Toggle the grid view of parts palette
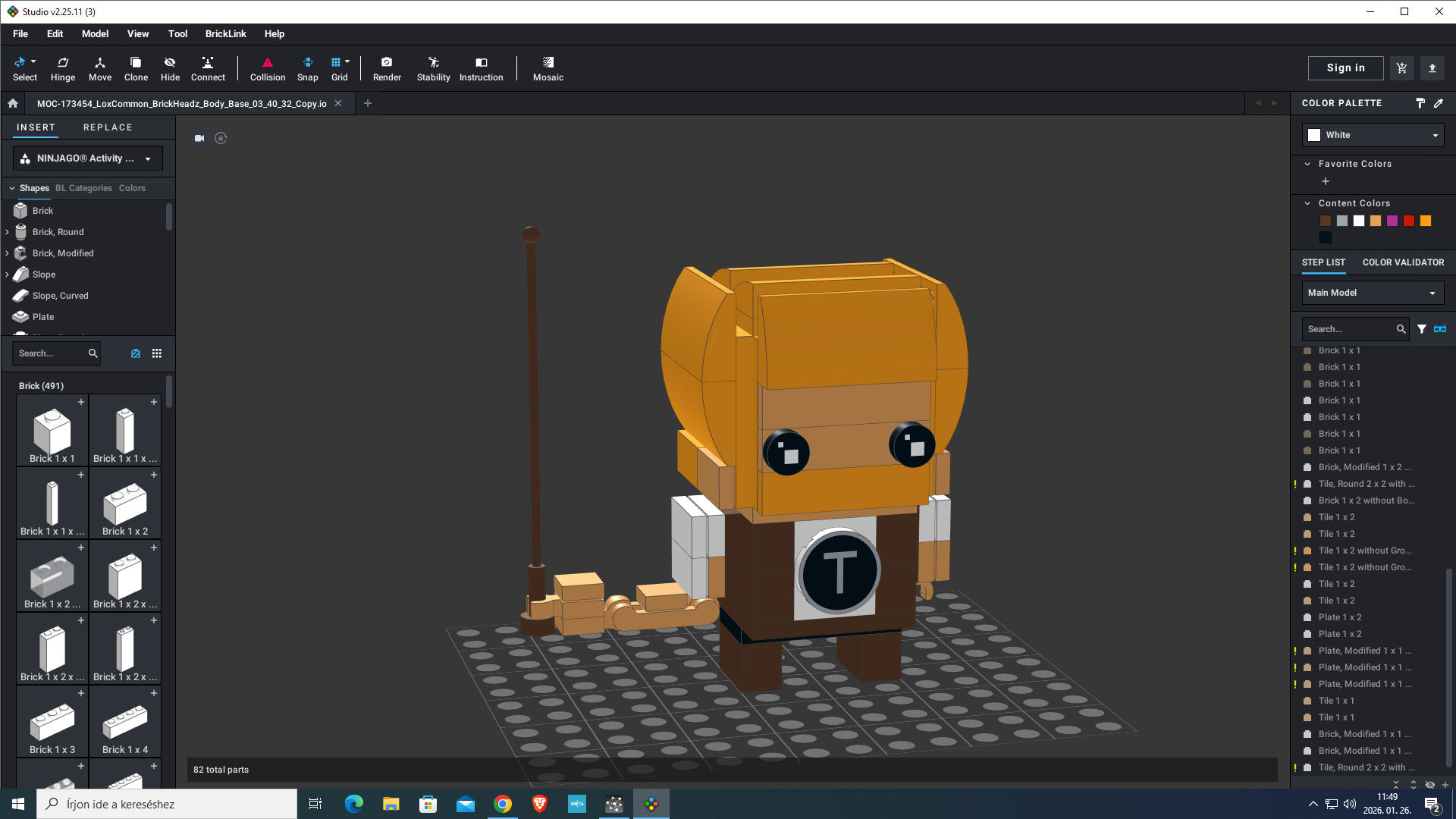This screenshot has width=1456, height=819. click(x=157, y=353)
